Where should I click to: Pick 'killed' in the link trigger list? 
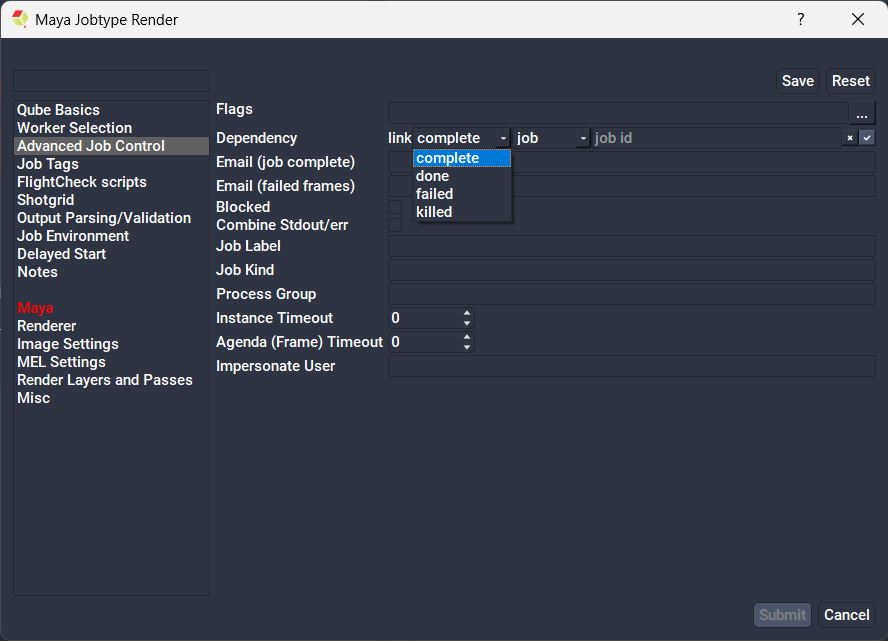click(434, 212)
